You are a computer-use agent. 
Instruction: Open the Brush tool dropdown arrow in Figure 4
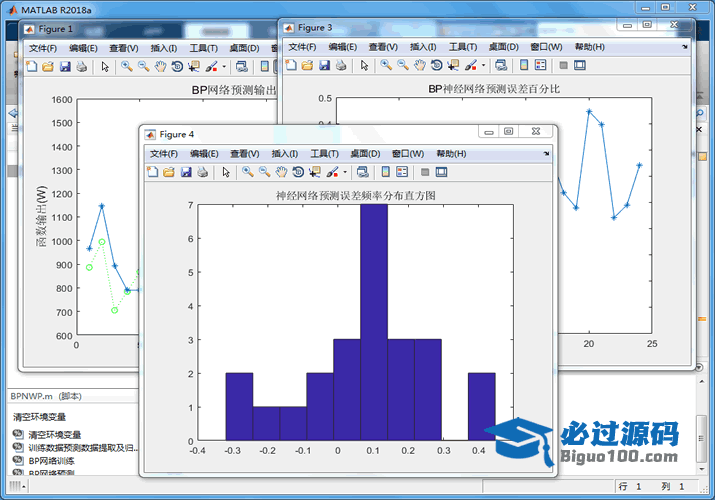[345, 172]
